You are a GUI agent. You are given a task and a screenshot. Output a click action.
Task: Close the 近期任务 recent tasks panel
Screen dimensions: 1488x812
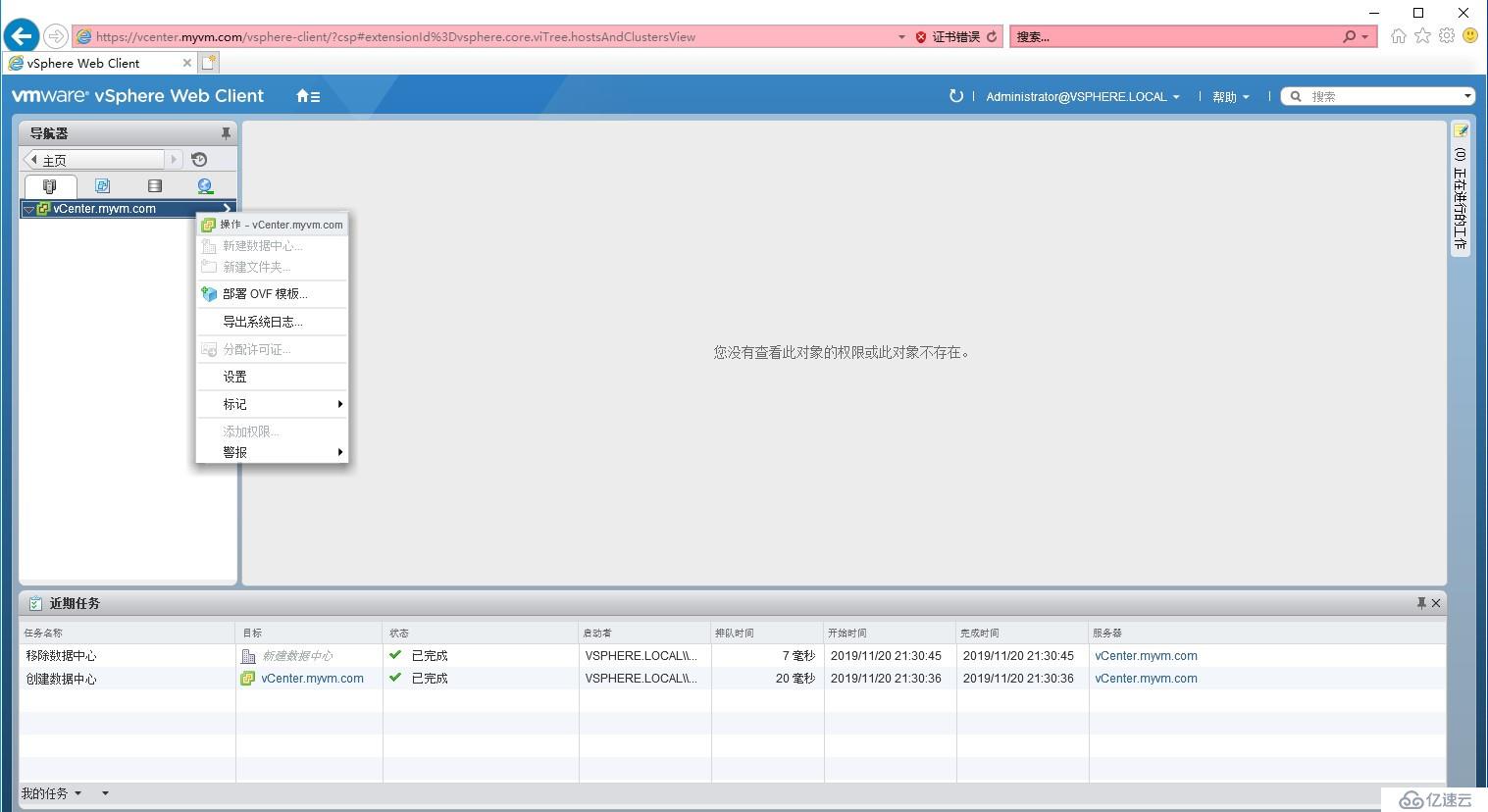pos(1436,603)
